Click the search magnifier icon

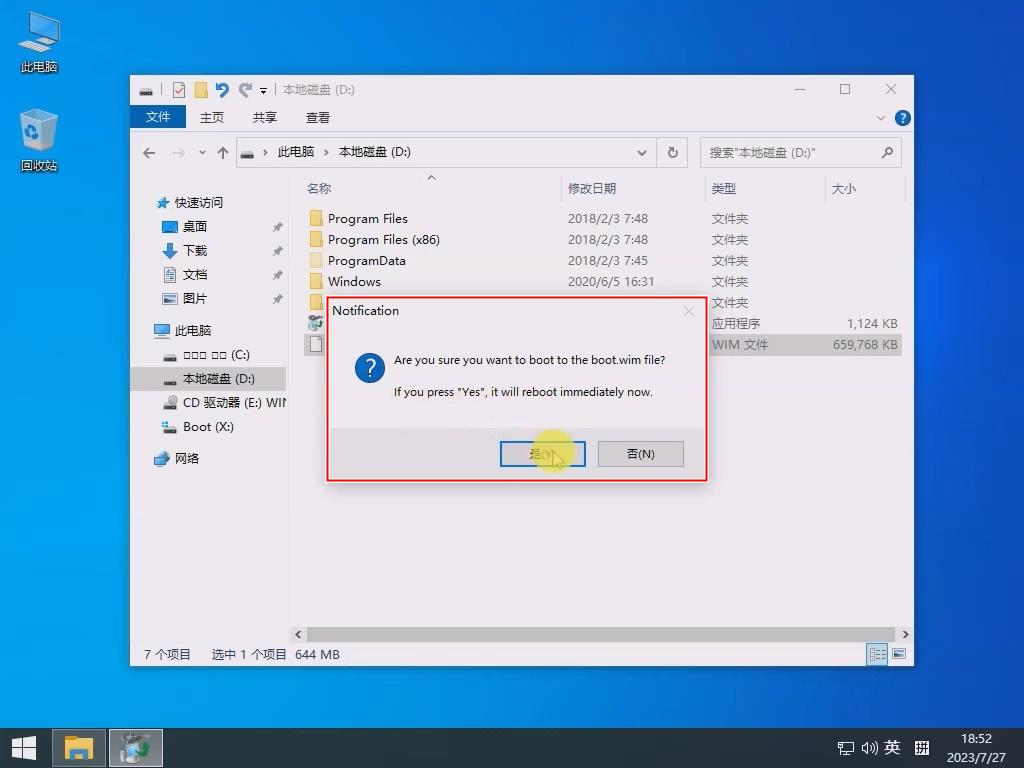pyautogui.click(x=887, y=153)
